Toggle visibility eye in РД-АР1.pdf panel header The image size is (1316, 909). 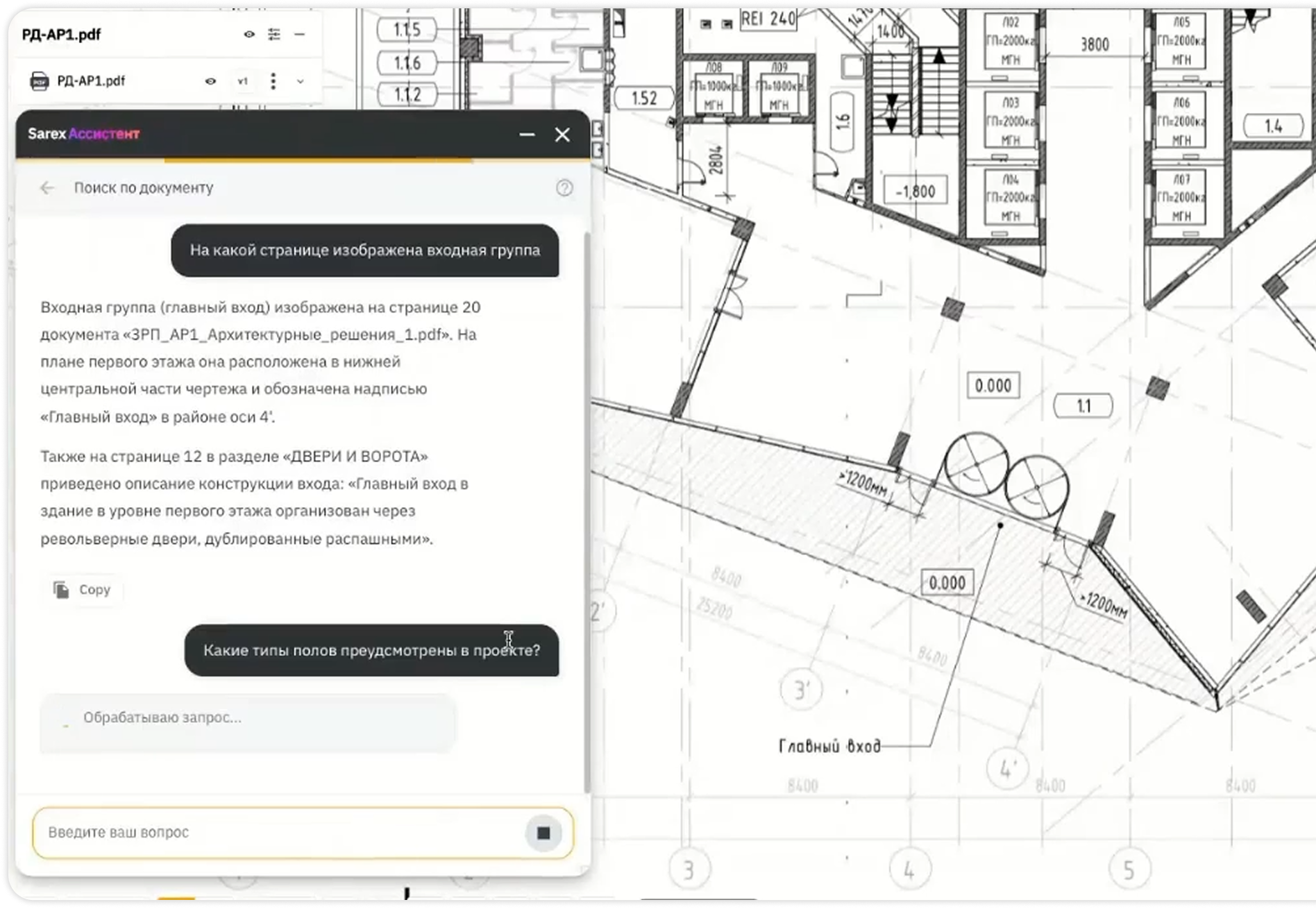coord(249,34)
